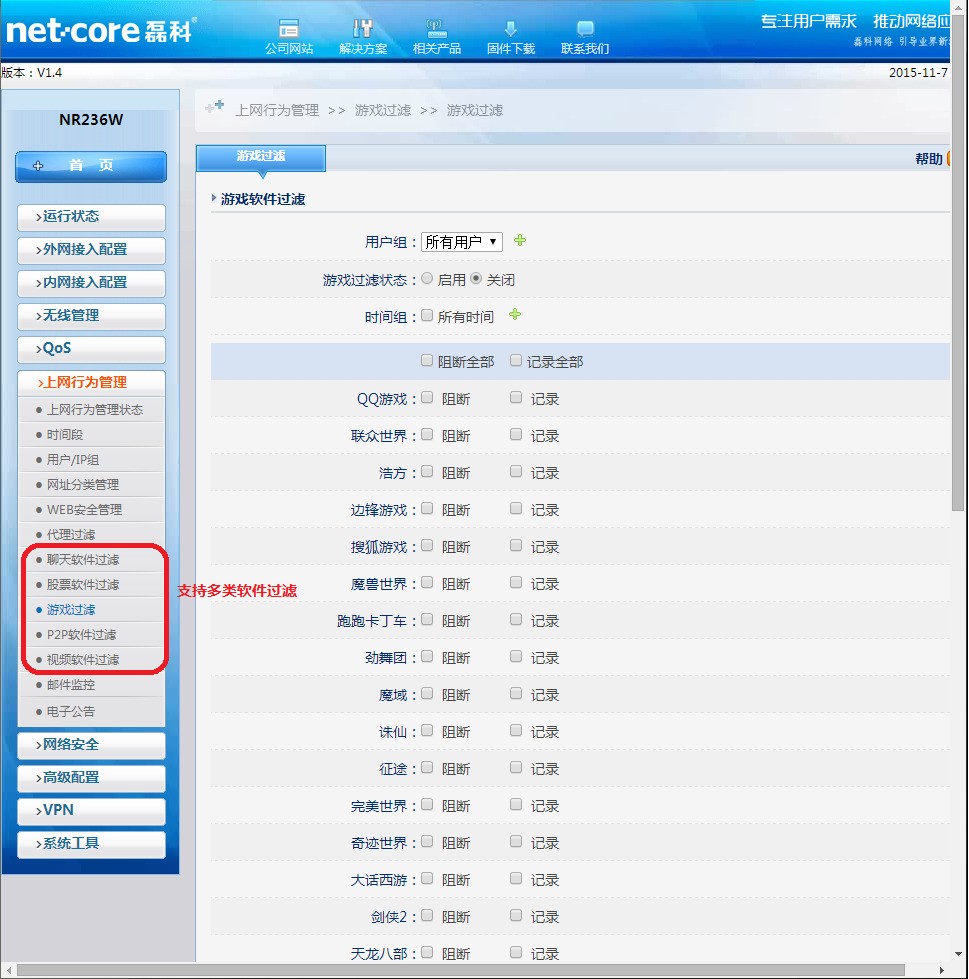Open the 公司网站 icon in header
The height and width of the screenshot is (979, 969).
coord(288,29)
